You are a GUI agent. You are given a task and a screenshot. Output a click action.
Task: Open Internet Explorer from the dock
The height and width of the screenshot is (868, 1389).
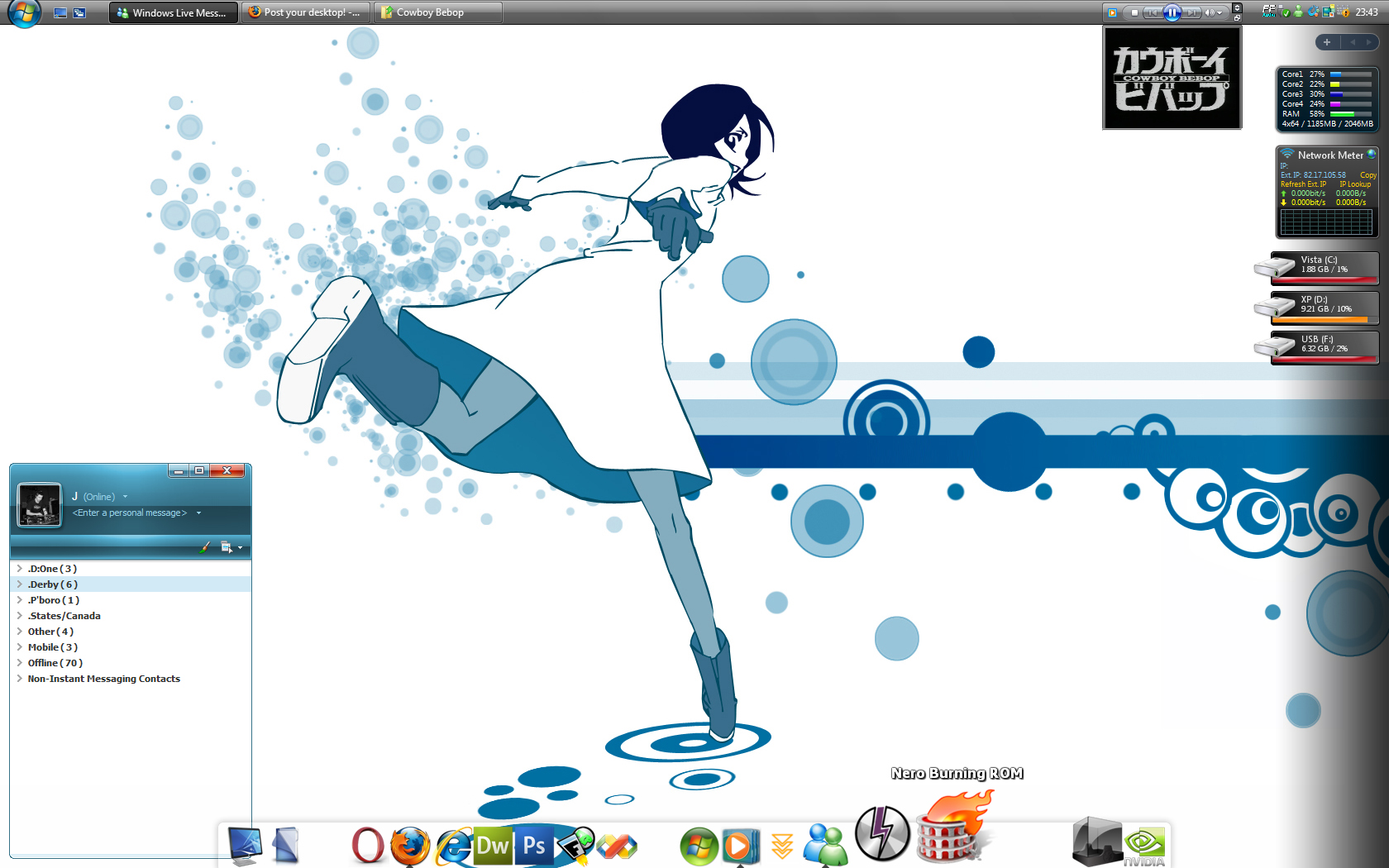(x=453, y=846)
